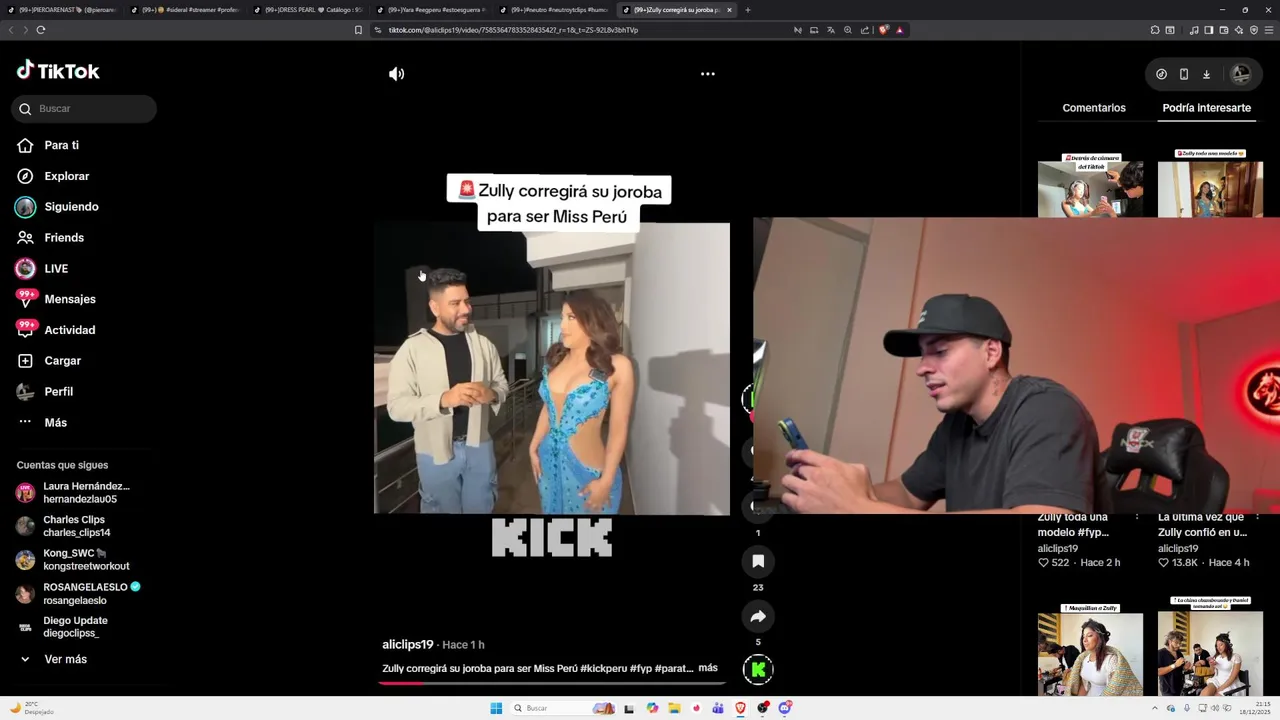This screenshot has width=1280, height=720.
Task: Switch to Comentarios tab
Action: click(1094, 108)
